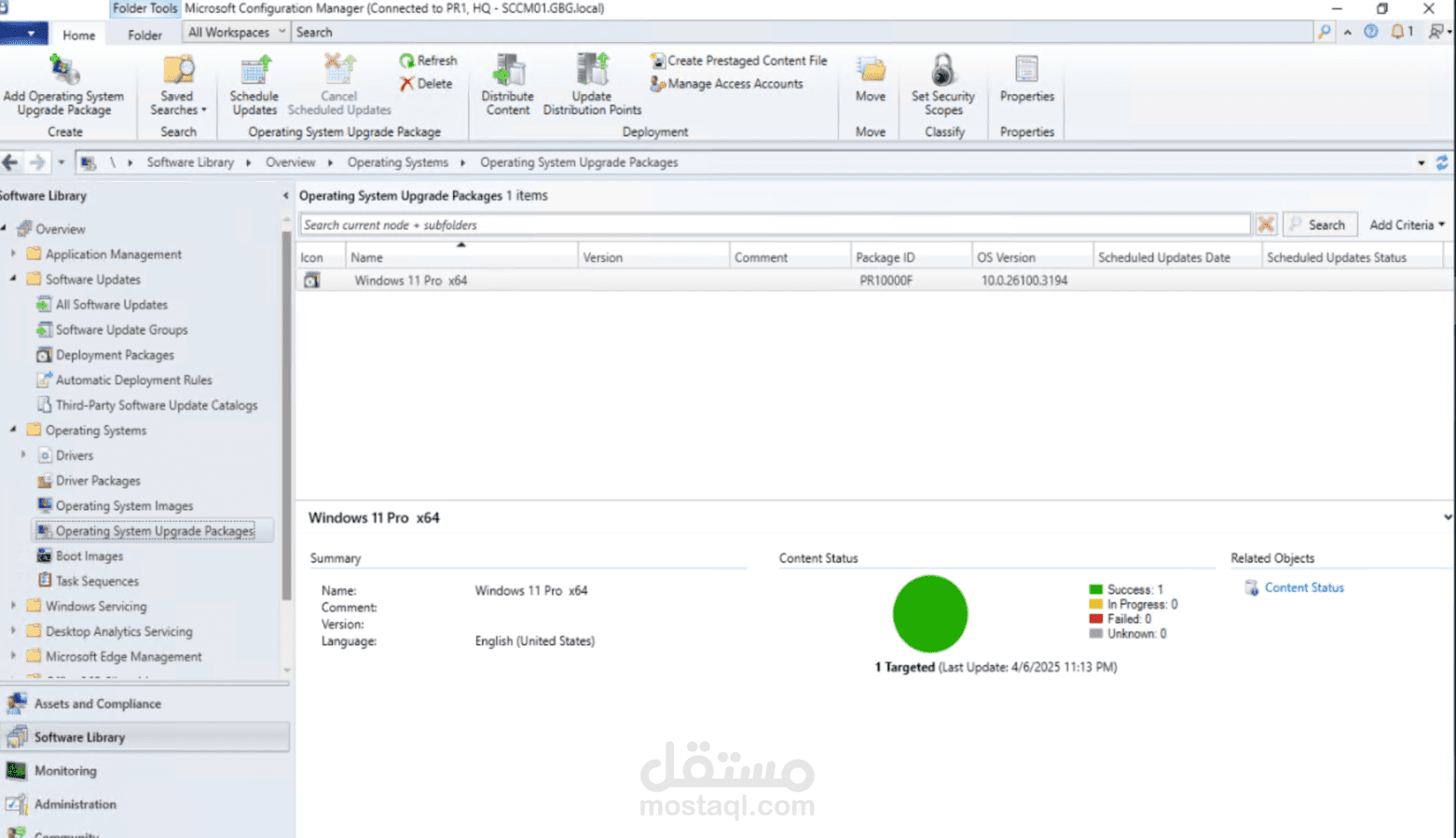Clear the search with the X icon

pos(1265,225)
